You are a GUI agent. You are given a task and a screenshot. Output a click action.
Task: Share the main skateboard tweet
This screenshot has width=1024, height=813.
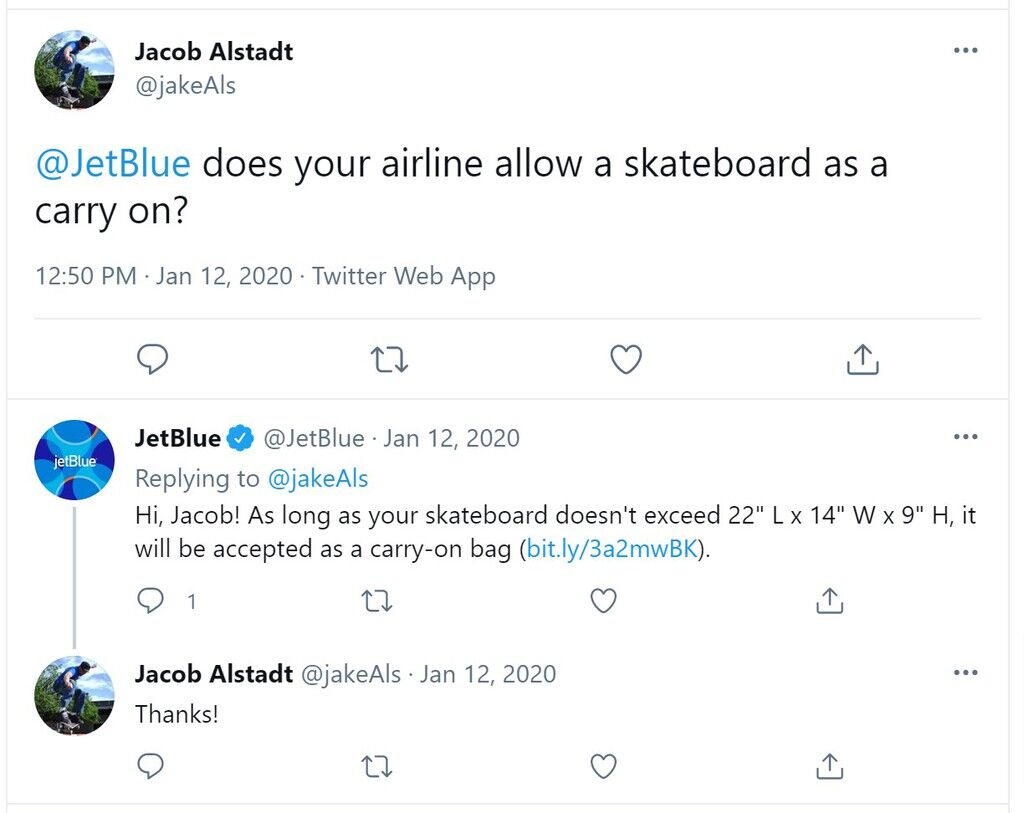862,359
